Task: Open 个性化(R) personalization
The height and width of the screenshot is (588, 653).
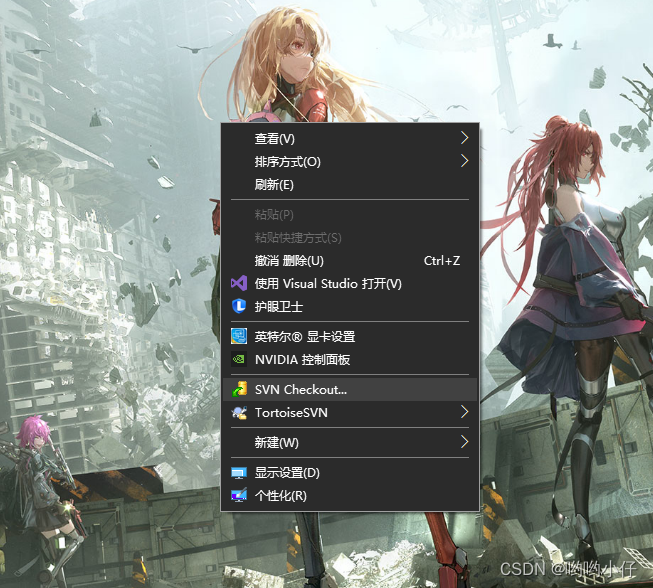Action: pyautogui.click(x=350, y=496)
